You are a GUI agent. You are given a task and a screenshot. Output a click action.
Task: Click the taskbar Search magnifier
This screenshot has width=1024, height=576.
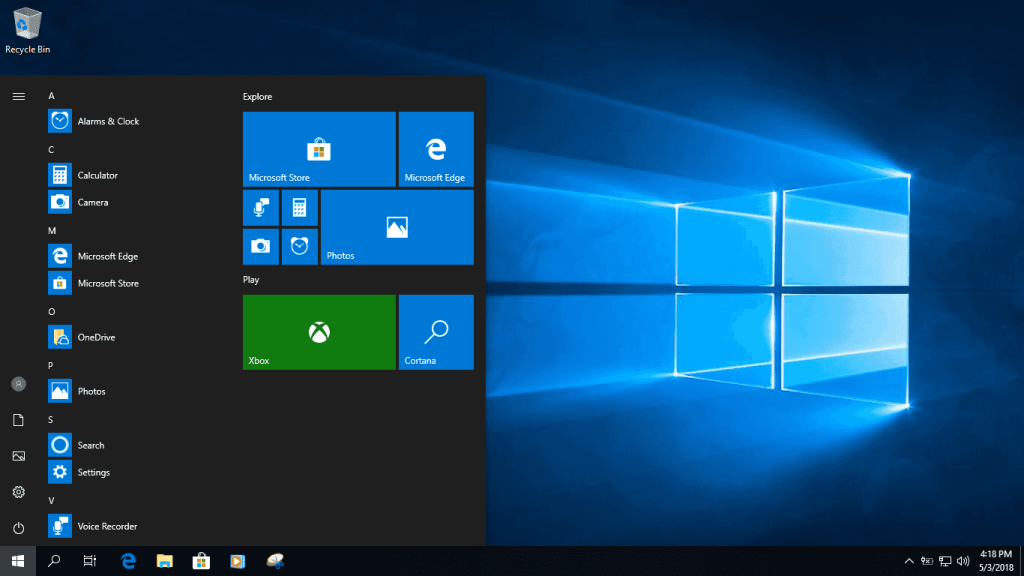54,561
